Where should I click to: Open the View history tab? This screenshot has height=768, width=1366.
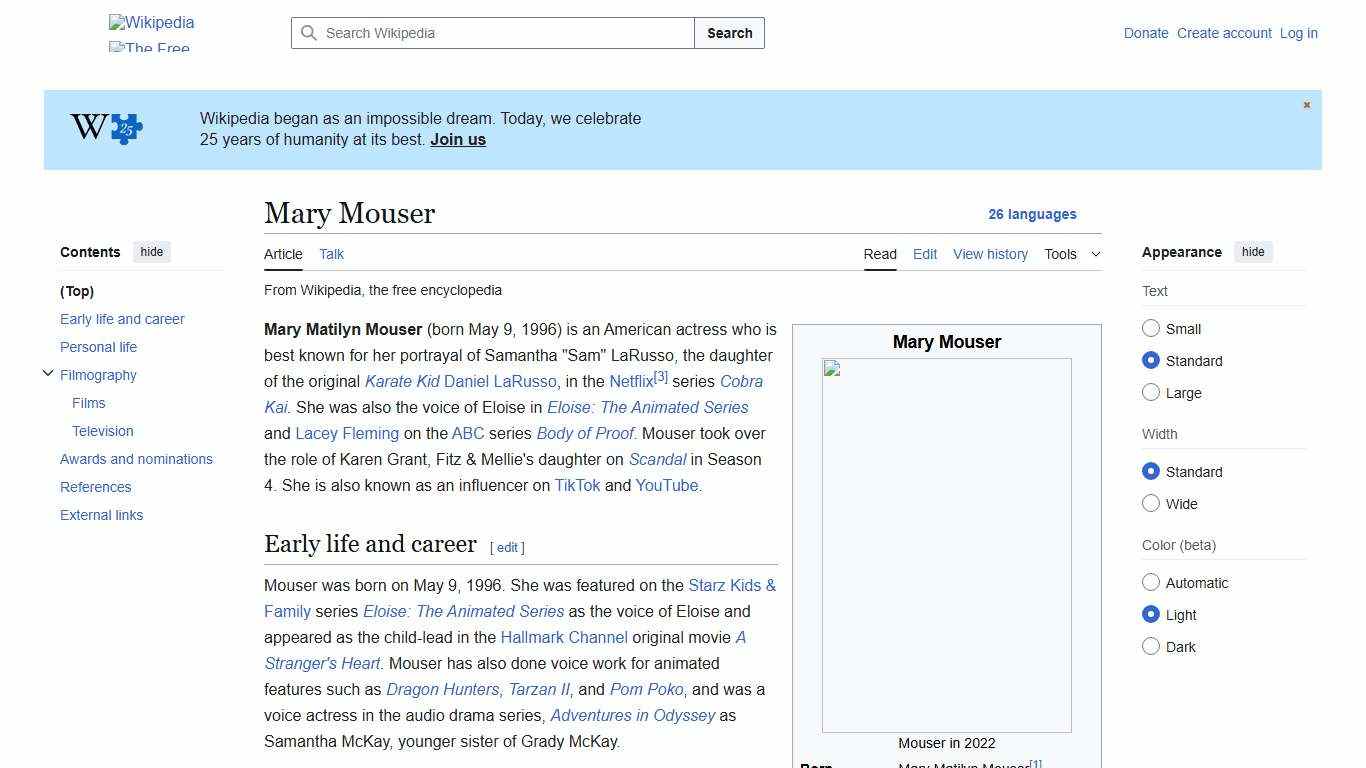pos(990,254)
